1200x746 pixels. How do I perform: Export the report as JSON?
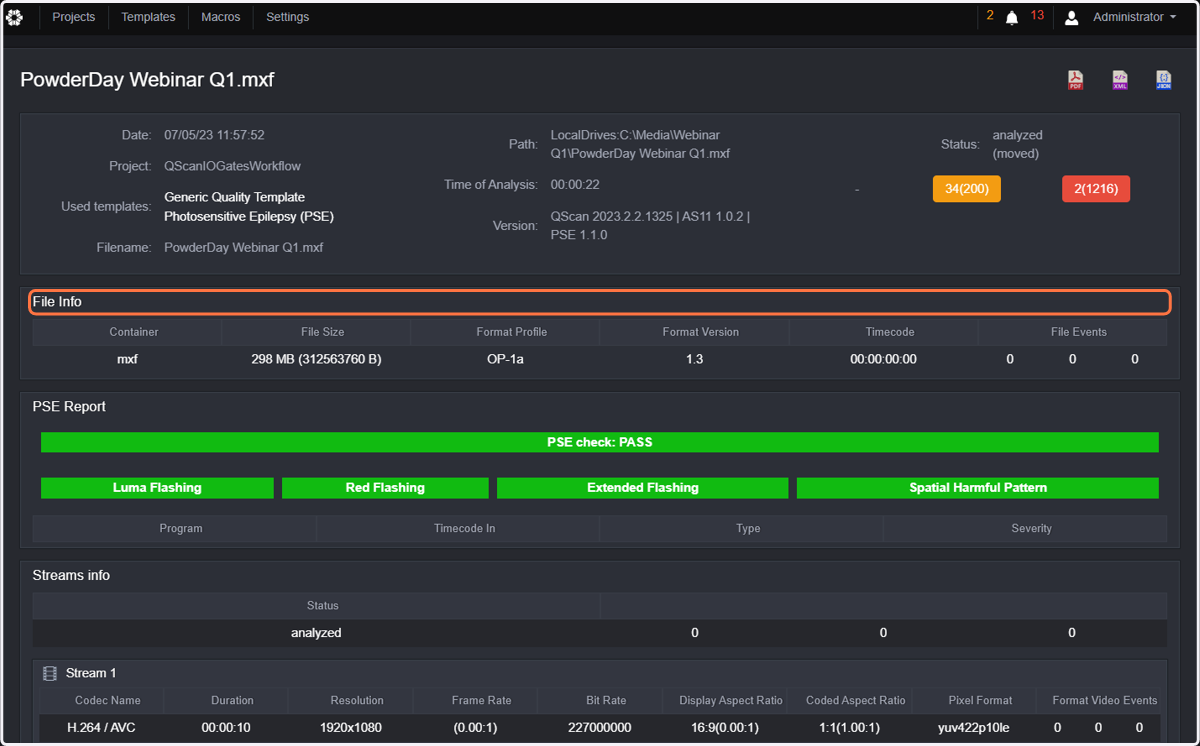(1163, 80)
